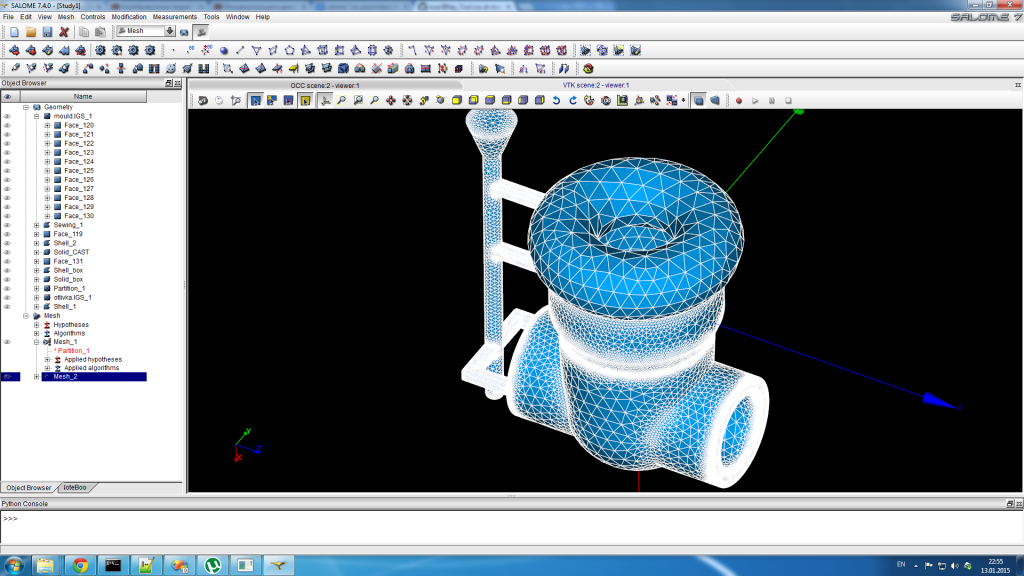
Task: Click the New document icon
Action: [14, 32]
